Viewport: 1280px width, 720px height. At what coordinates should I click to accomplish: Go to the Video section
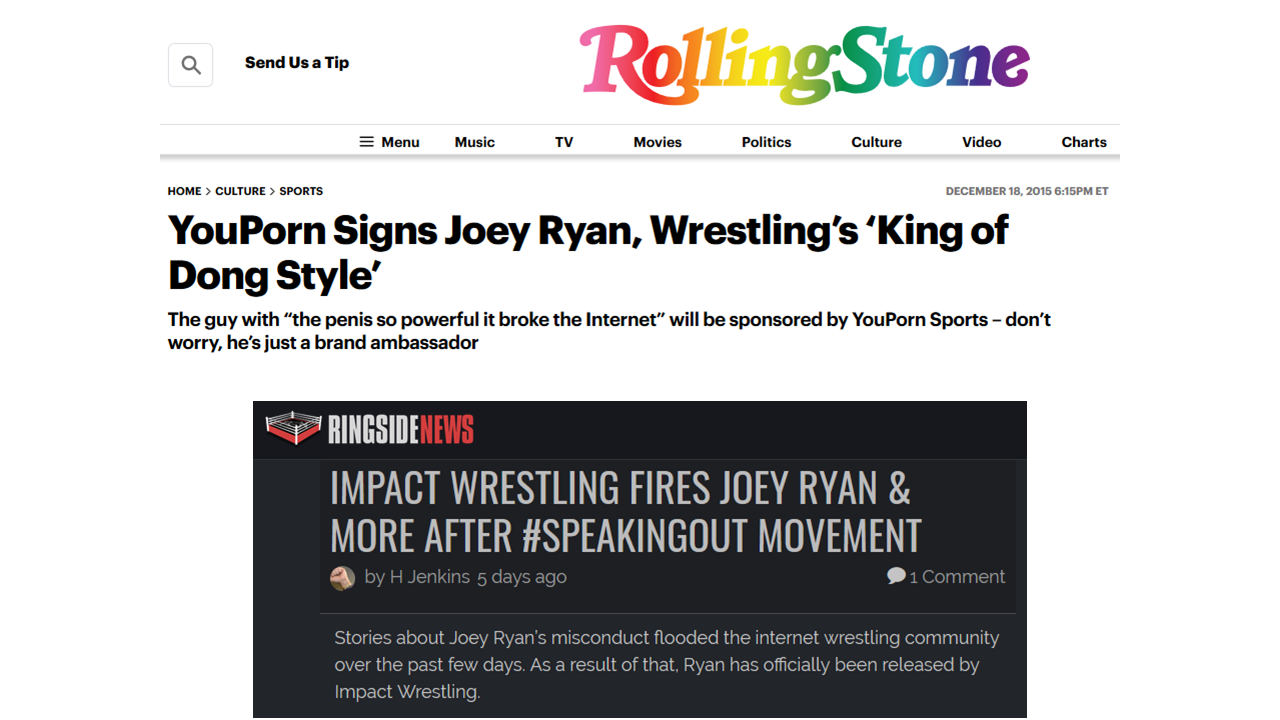(x=981, y=142)
